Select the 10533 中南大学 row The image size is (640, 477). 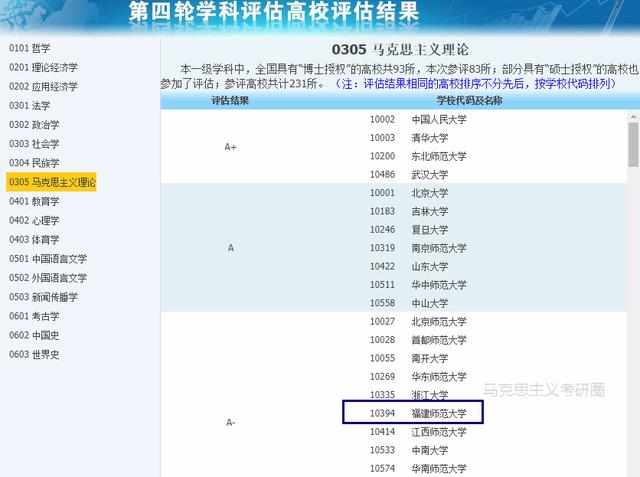(409, 450)
